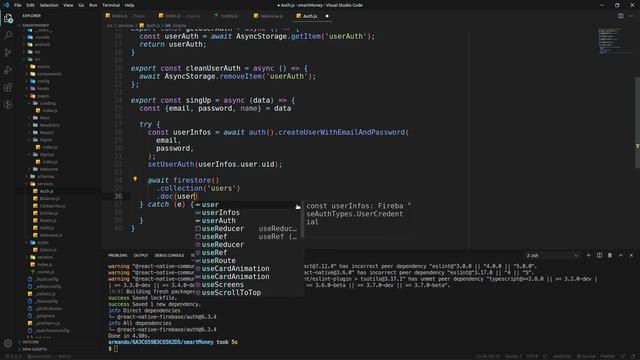Select the 'user' suggestion
The height and width of the screenshot is (360, 640).
tap(248, 205)
